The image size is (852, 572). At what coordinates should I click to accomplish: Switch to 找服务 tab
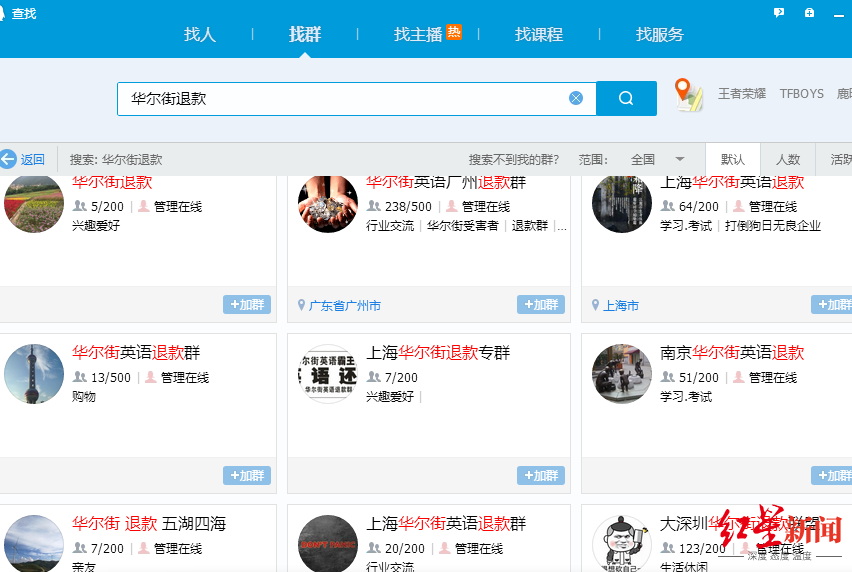pos(660,34)
